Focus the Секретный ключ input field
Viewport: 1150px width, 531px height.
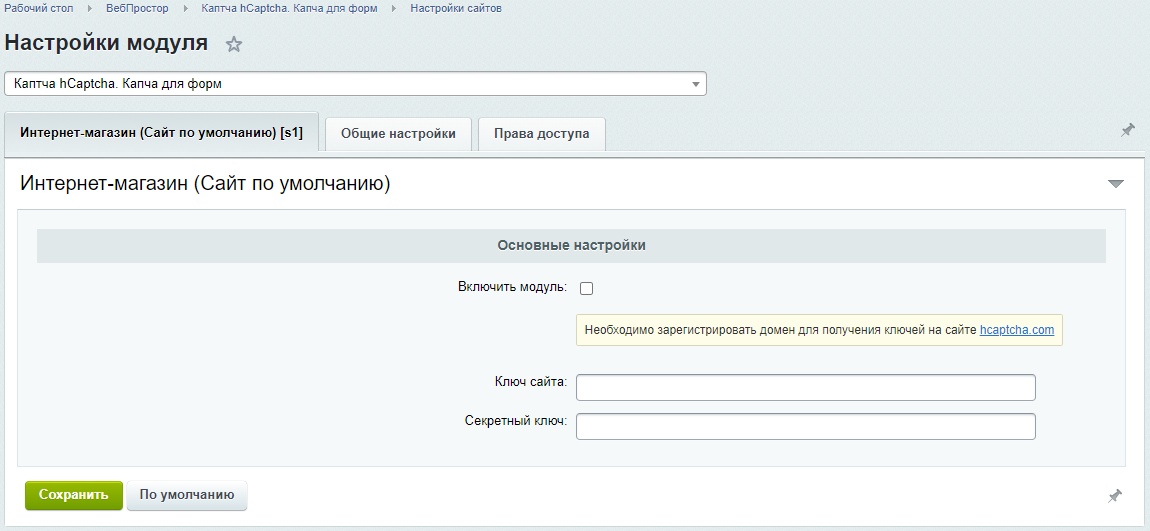(x=805, y=426)
